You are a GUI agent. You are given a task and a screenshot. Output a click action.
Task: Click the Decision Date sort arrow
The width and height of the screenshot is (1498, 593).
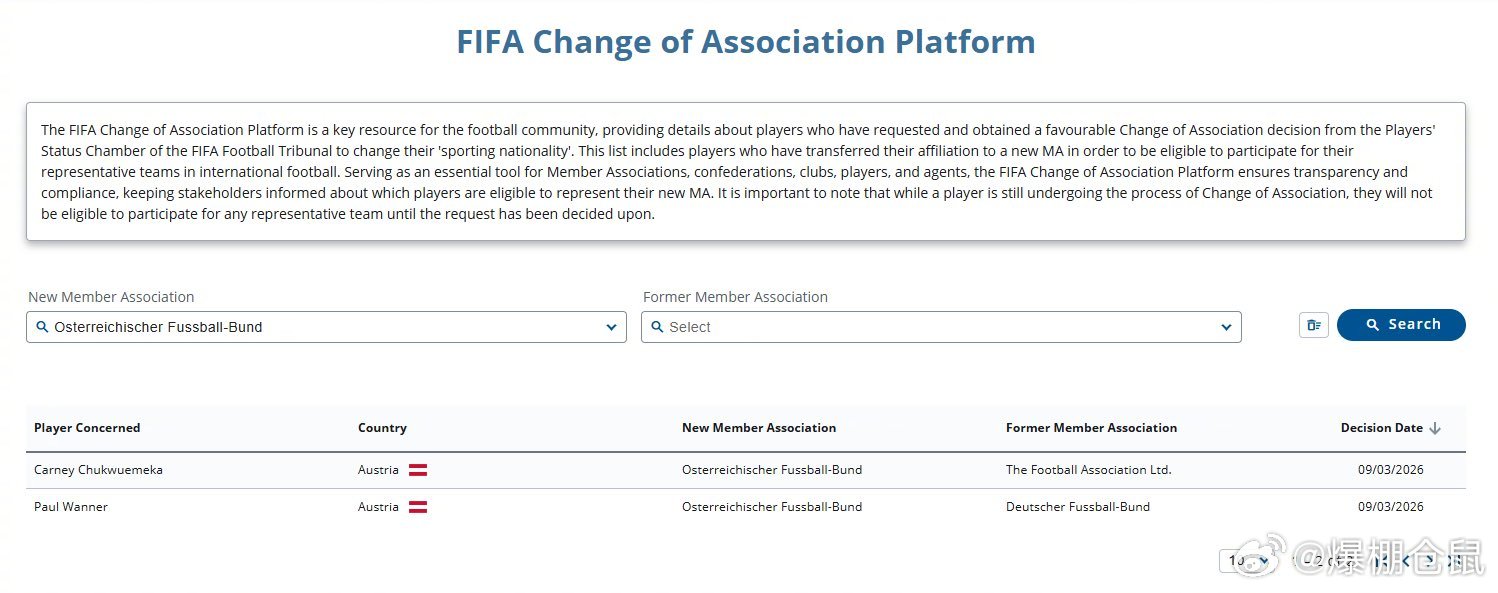1435,428
